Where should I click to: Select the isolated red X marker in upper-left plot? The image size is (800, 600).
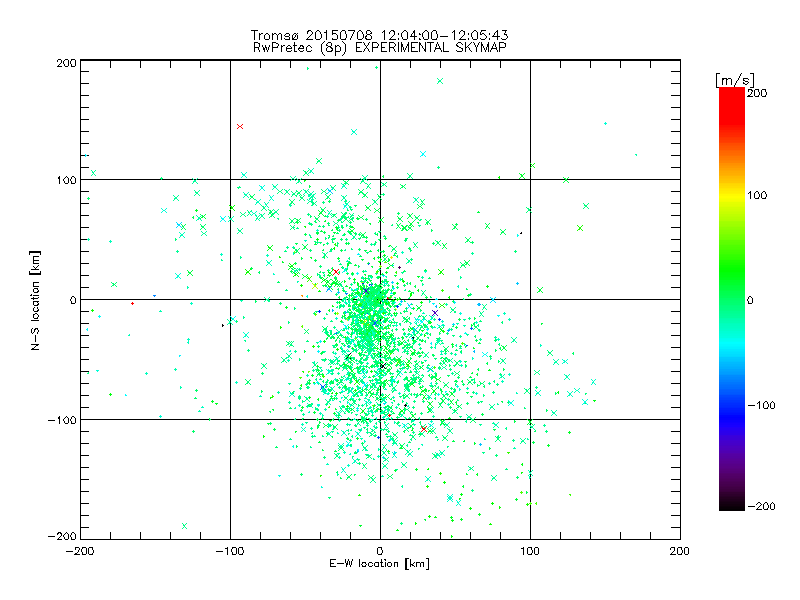pyautogui.click(x=240, y=127)
